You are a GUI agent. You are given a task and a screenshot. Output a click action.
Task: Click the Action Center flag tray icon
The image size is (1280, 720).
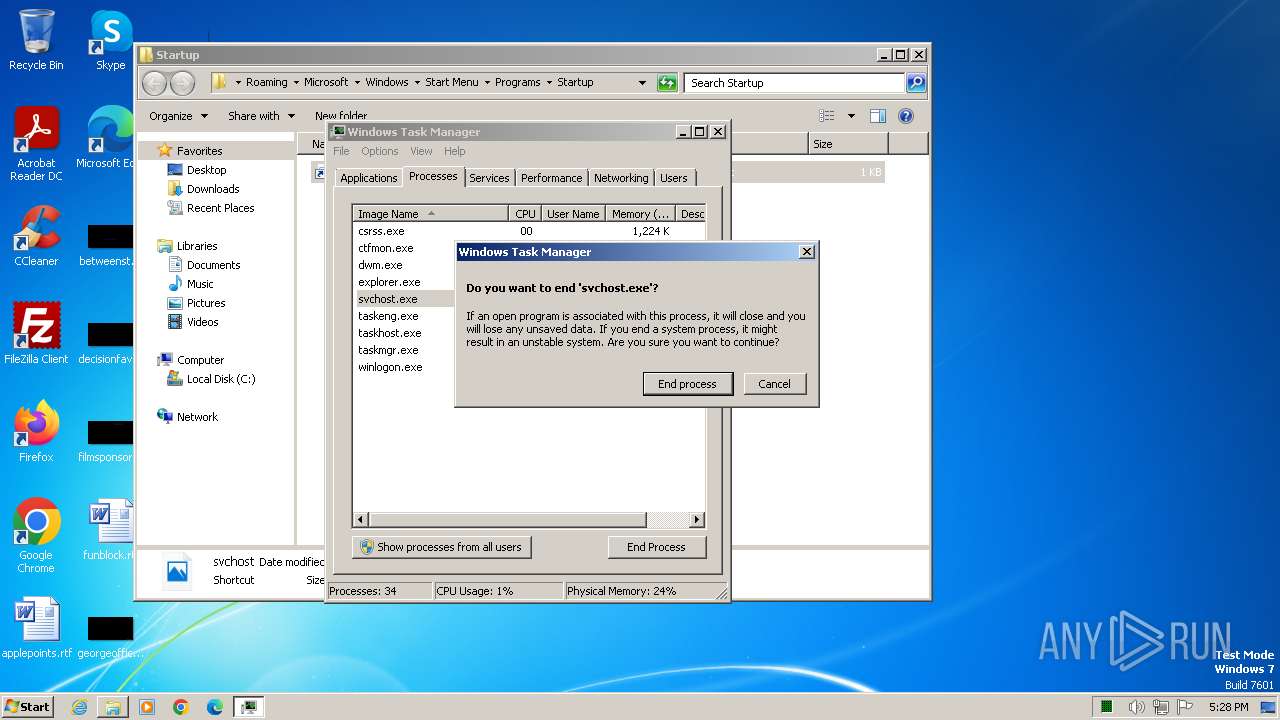coord(1185,707)
